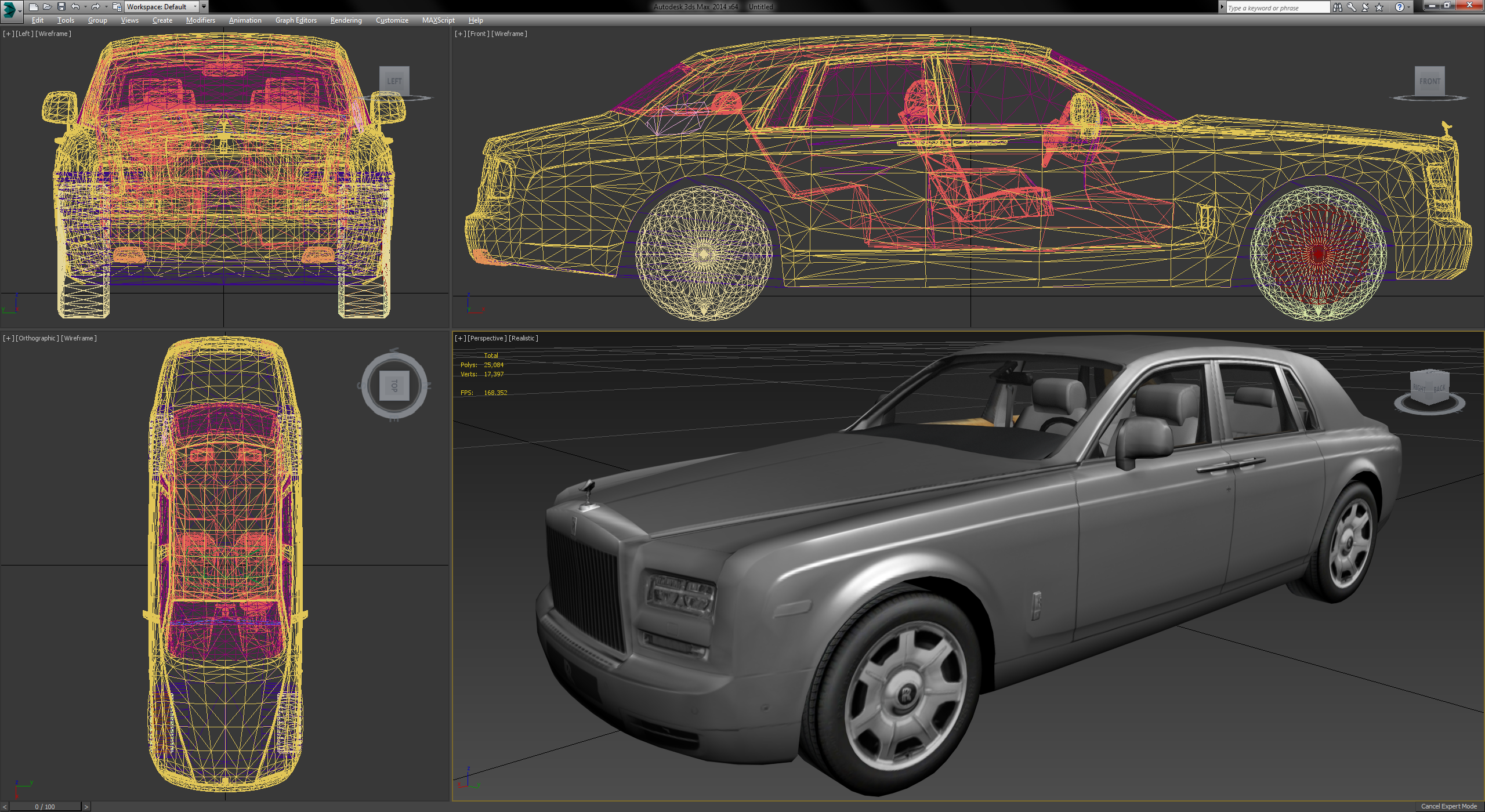This screenshot has width=1485, height=812.
Task: Click the time slider showing 0 / 100
Action: point(45,806)
